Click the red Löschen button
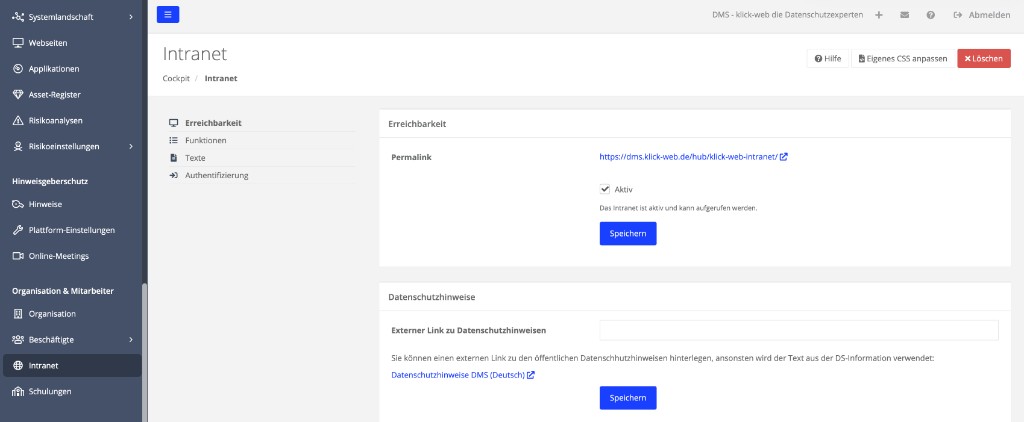Screen dimensions: 1024x422 pos(984,59)
